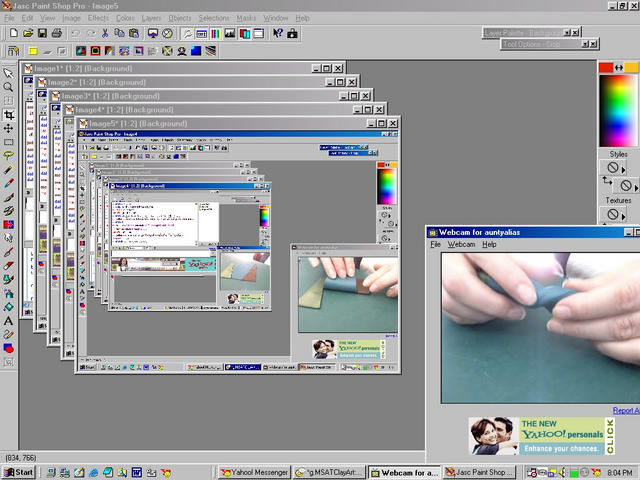The image size is (640, 480).
Task: Click the Cut scissors icon
Action: point(105,33)
